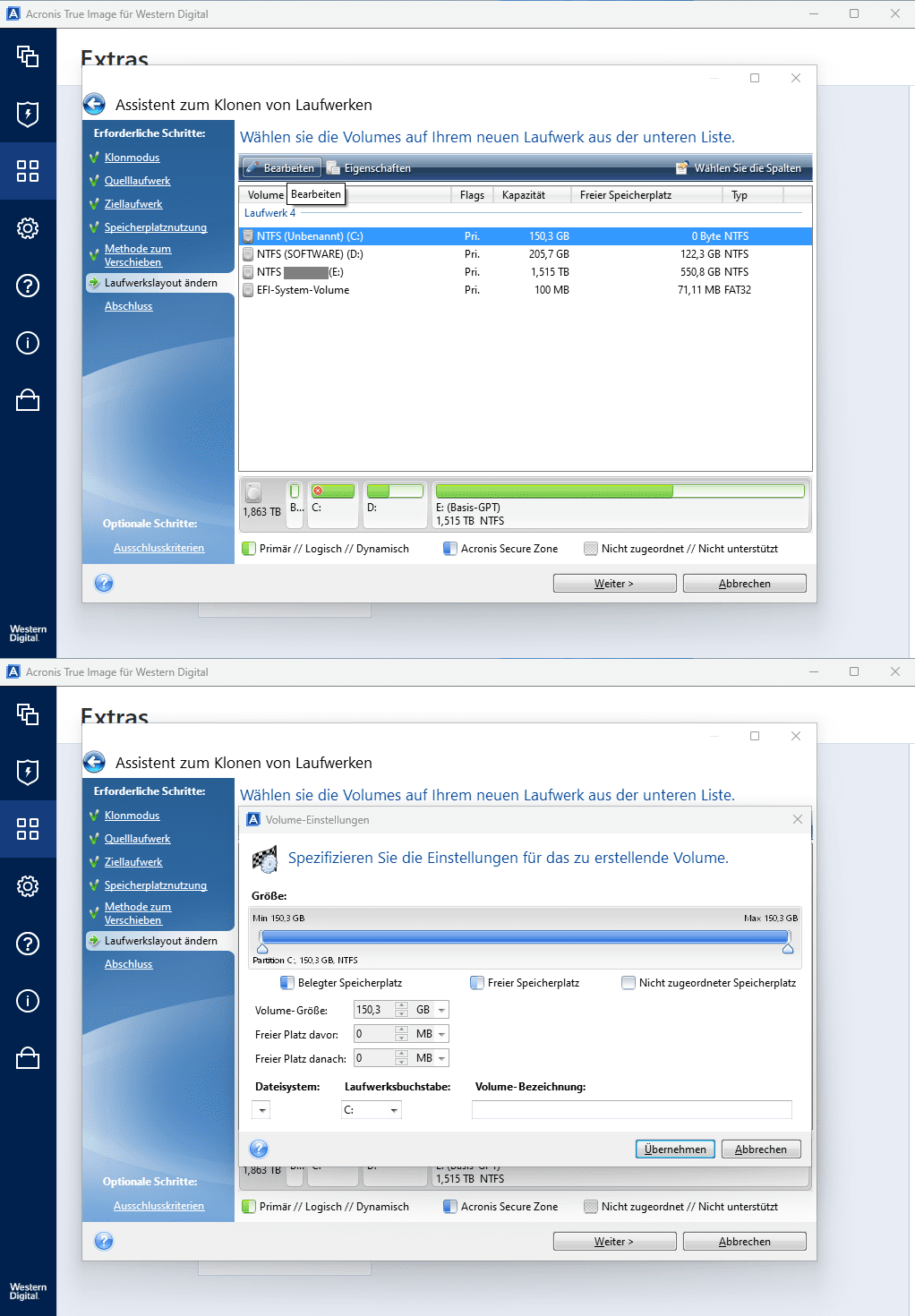Open 'Methode zum Verschieben' step in volume list window
Viewport: 915px width, 1316px height.
point(137,255)
